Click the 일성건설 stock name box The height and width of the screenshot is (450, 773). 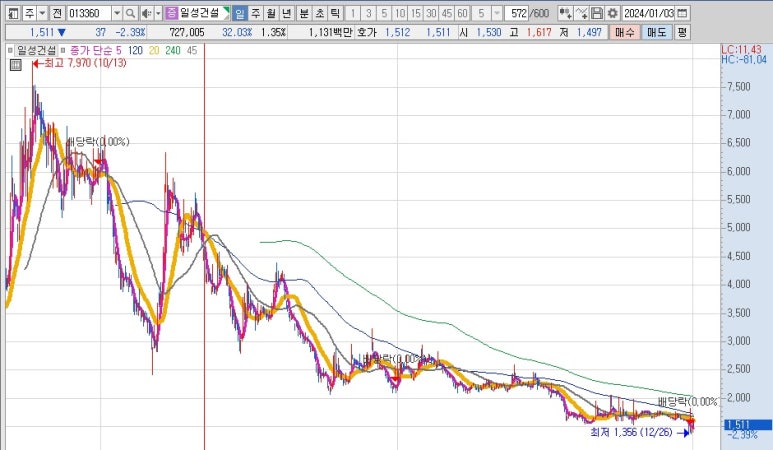coord(204,13)
